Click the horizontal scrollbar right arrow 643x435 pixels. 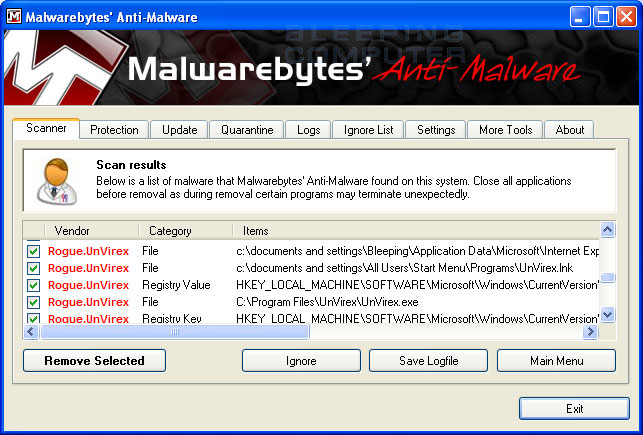[x=590, y=331]
